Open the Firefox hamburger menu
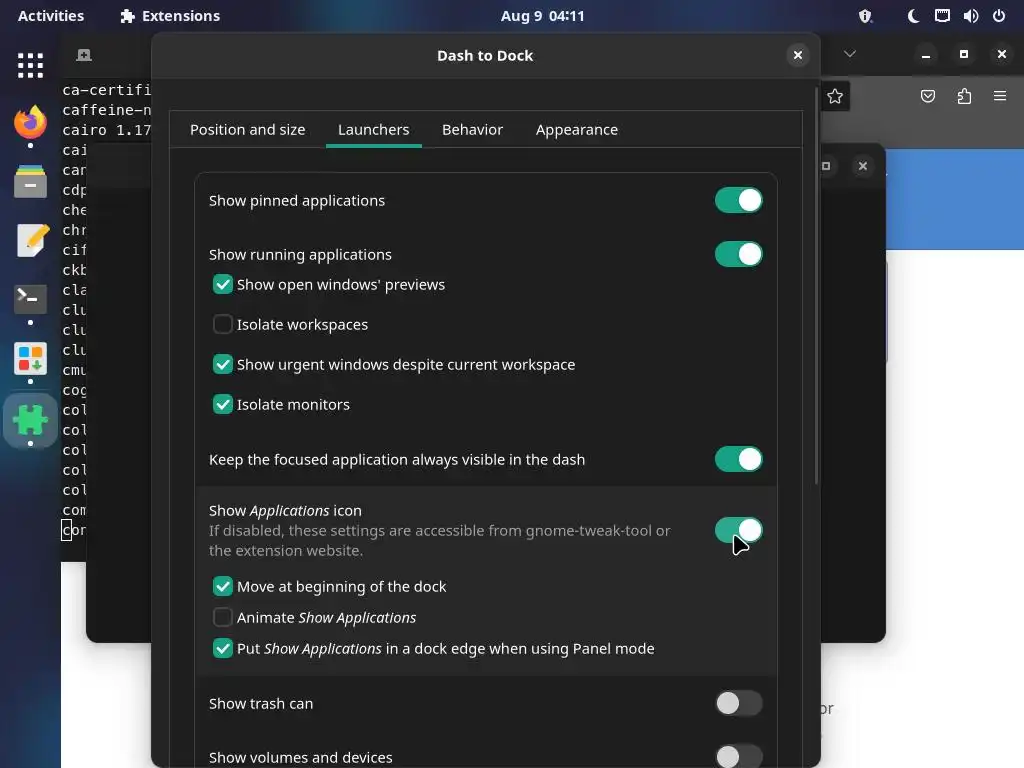Image resolution: width=1024 pixels, height=768 pixels. (1000, 96)
